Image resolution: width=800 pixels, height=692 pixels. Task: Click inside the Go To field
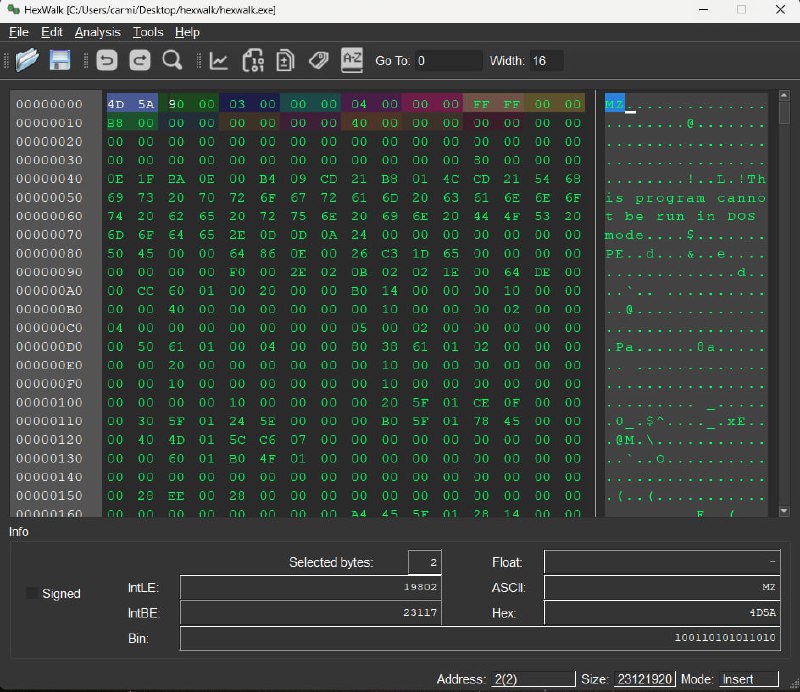pos(449,60)
